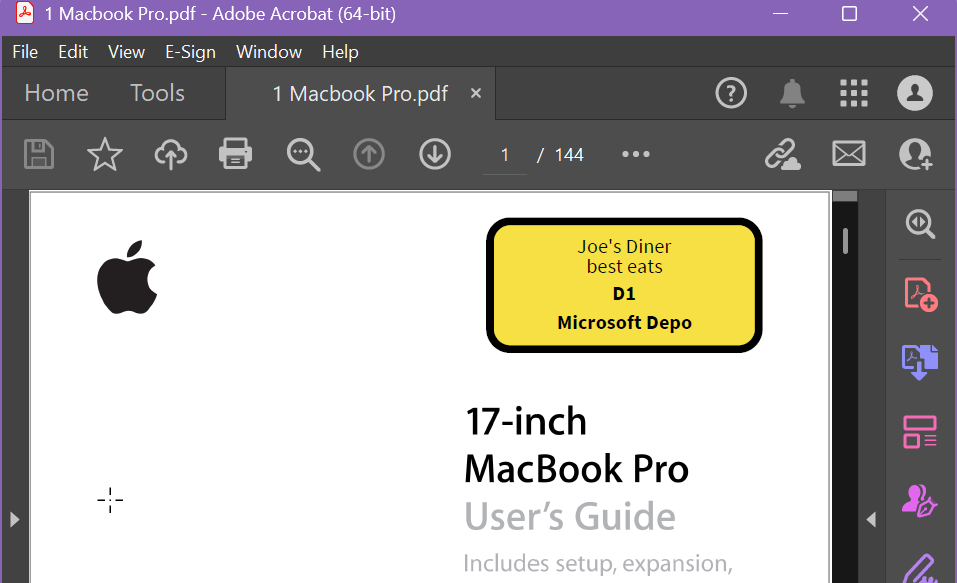Send file by email envelope icon
The width and height of the screenshot is (957, 583).
pyautogui.click(x=849, y=154)
